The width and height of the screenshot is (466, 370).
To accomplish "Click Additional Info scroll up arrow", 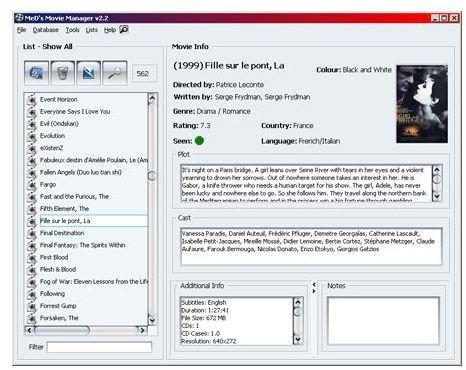I will click(298, 302).
